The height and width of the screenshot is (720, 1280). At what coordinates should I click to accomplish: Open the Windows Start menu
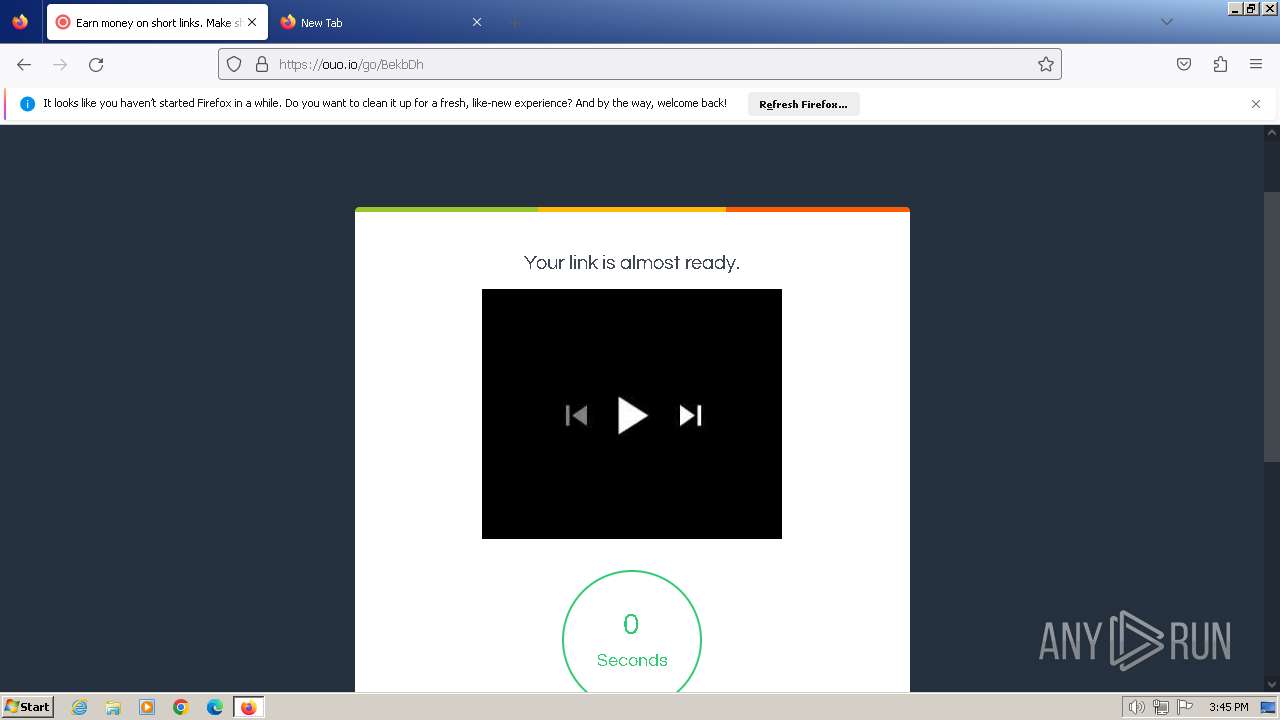[x=27, y=707]
